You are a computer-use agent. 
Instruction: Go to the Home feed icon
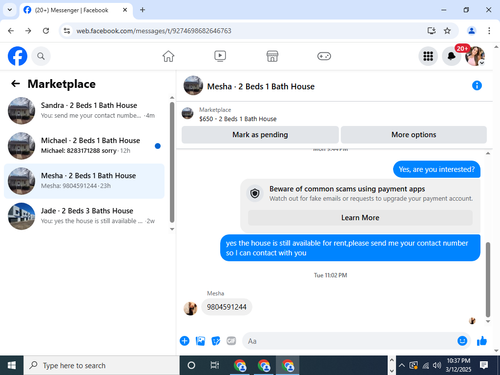tap(168, 56)
